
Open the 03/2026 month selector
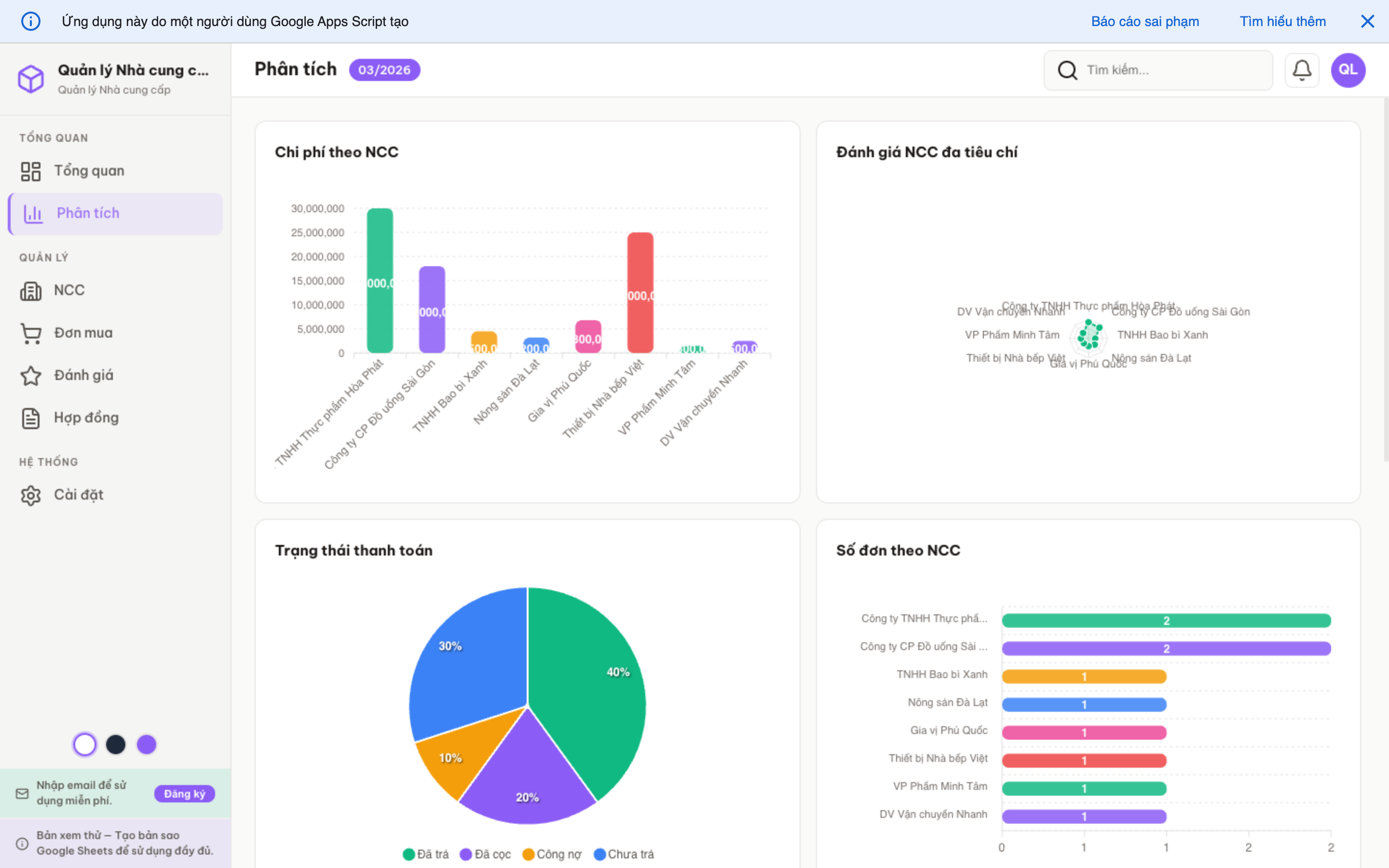[x=384, y=69]
